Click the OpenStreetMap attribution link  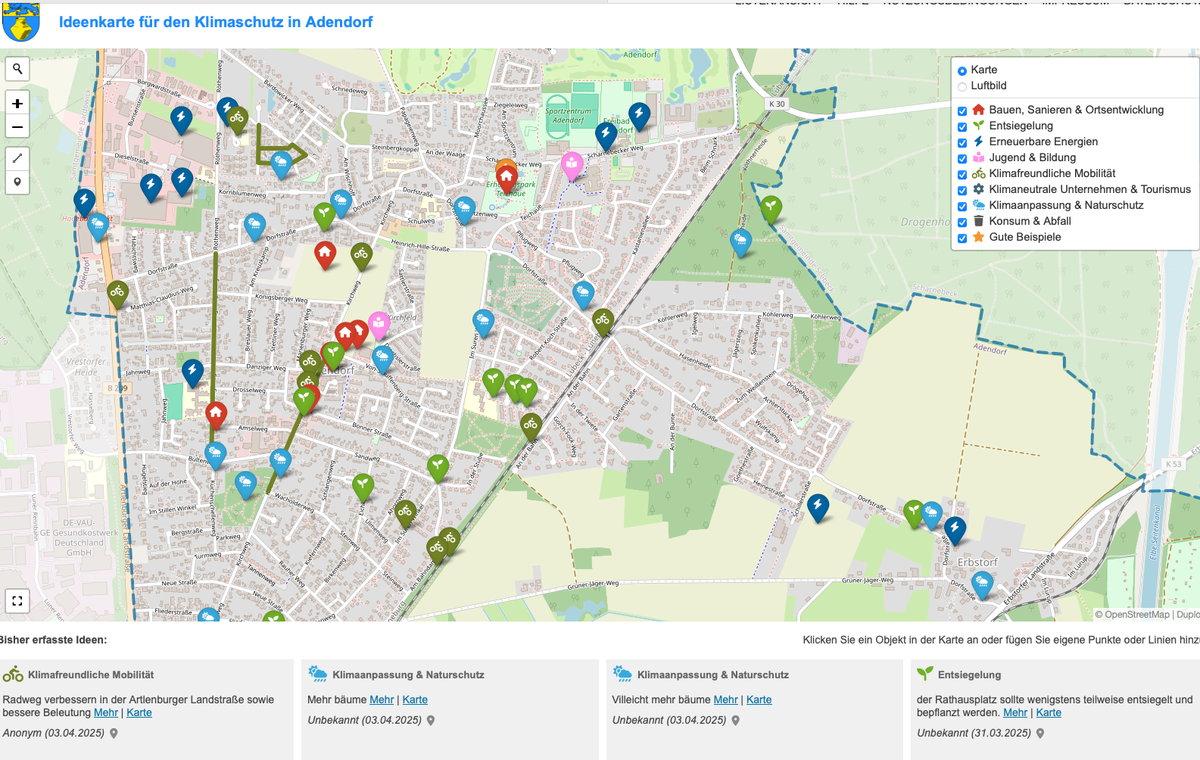pyautogui.click(x=1136, y=615)
